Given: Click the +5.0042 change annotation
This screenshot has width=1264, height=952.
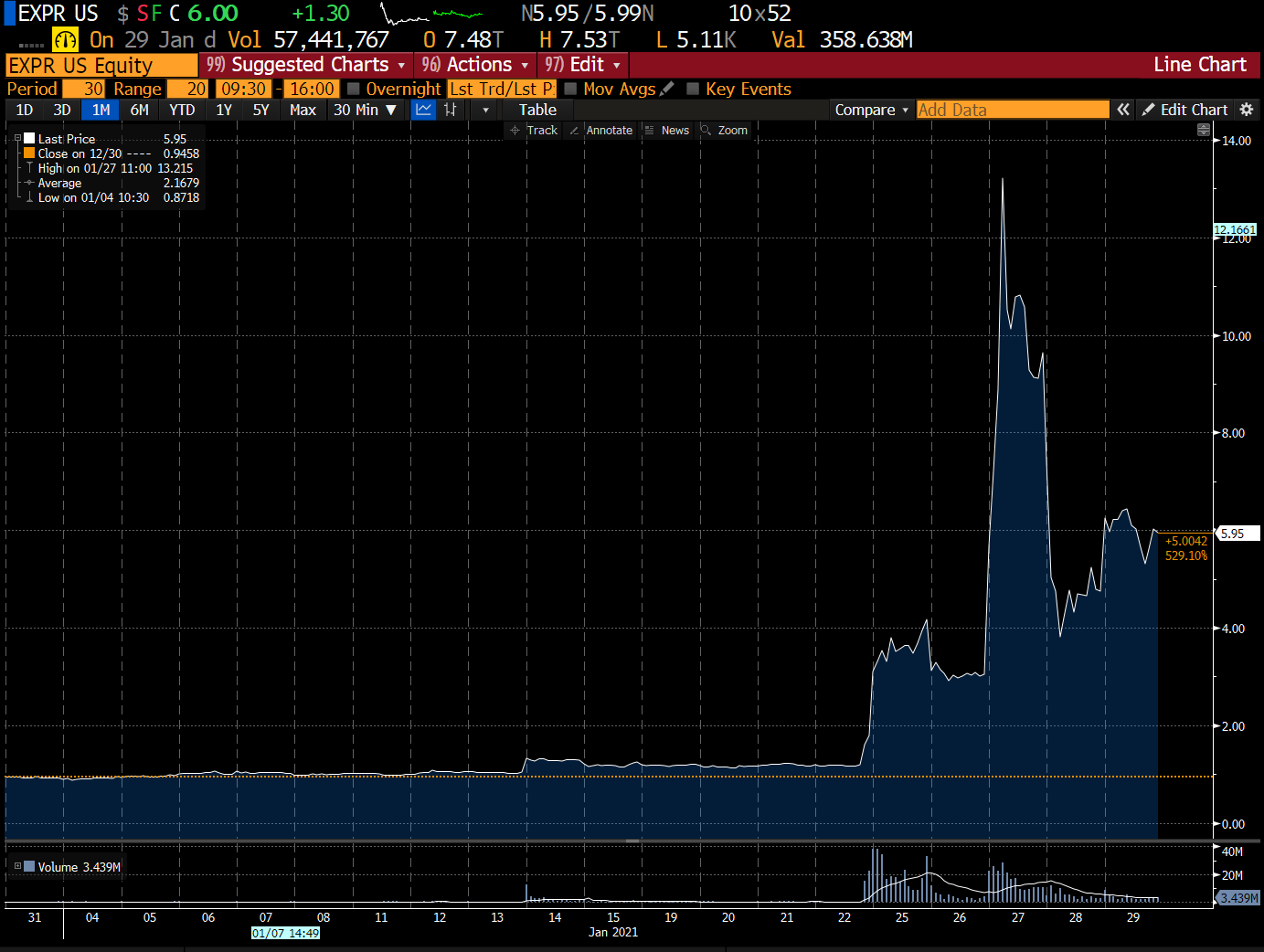Looking at the screenshot, I should [1185, 541].
